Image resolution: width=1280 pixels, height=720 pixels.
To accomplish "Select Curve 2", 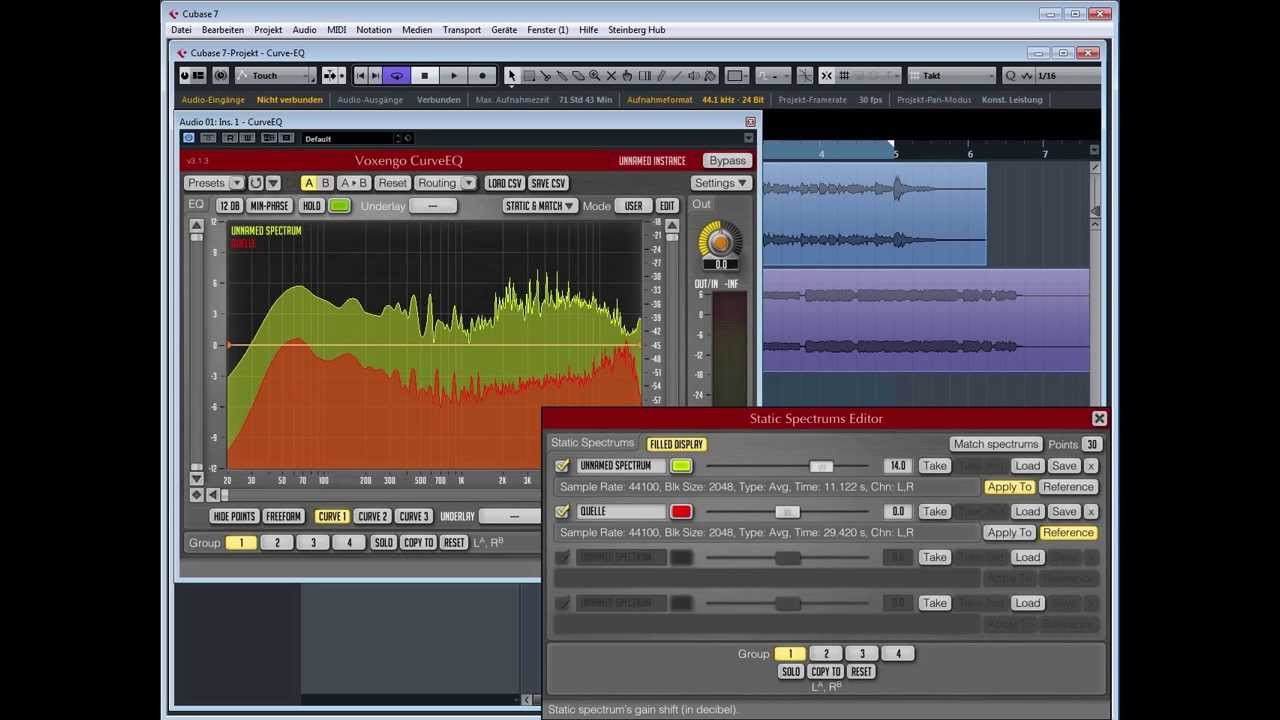I will (372, 516).
